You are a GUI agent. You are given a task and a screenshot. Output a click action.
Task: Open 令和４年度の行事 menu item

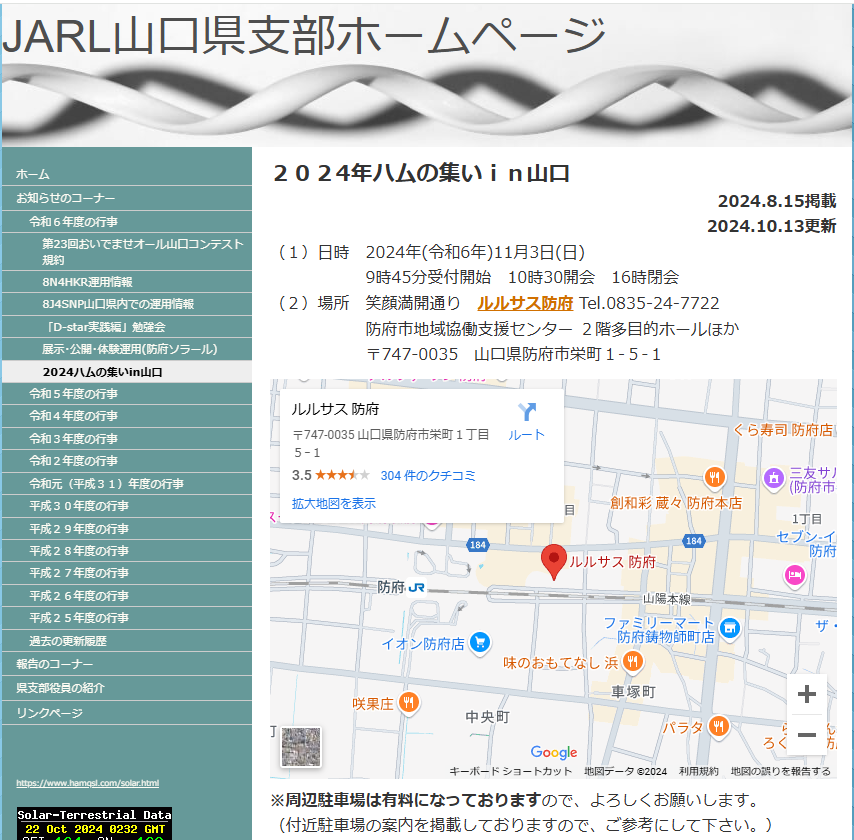tap(126, 416)
